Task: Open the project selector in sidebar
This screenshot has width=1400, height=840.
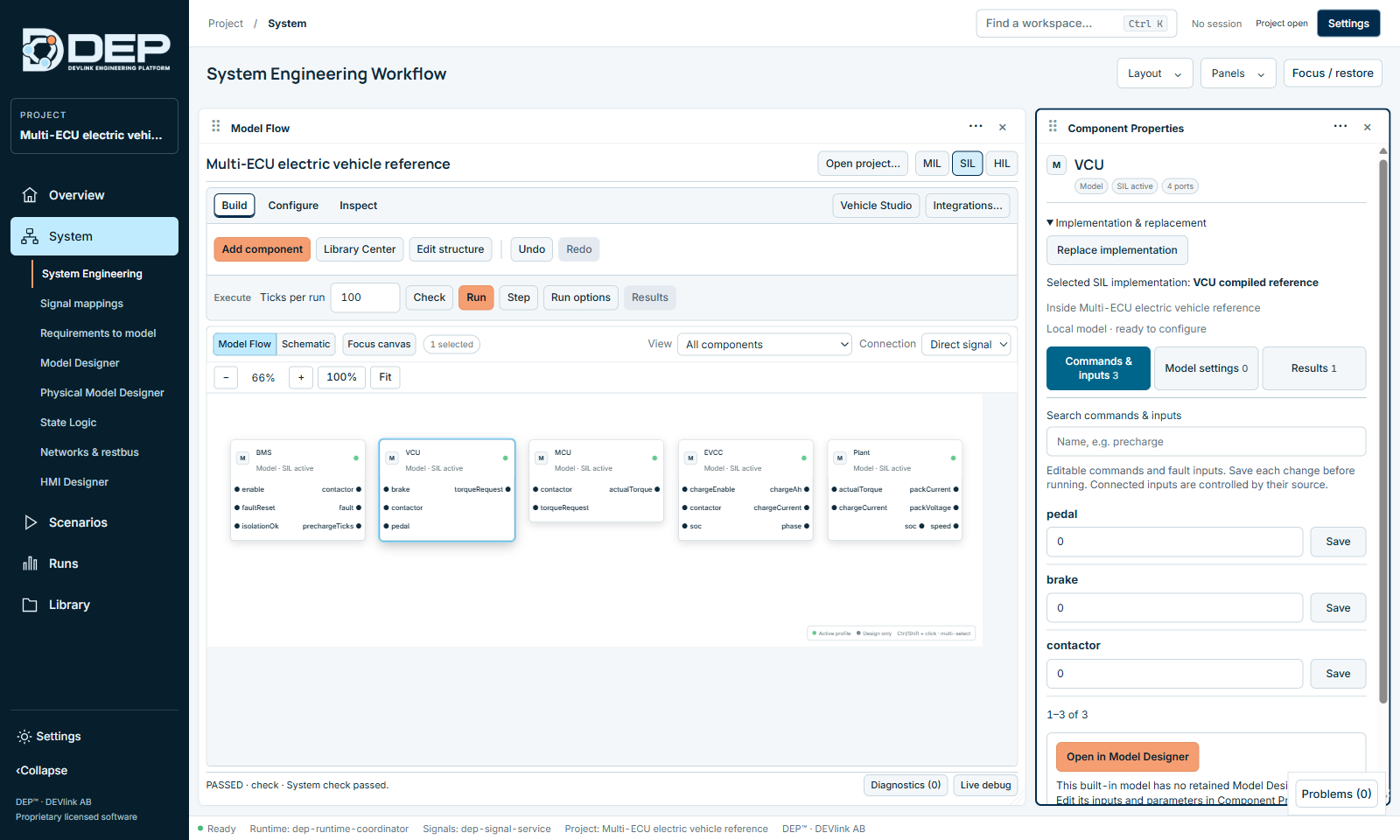Action: pos(94,126)
